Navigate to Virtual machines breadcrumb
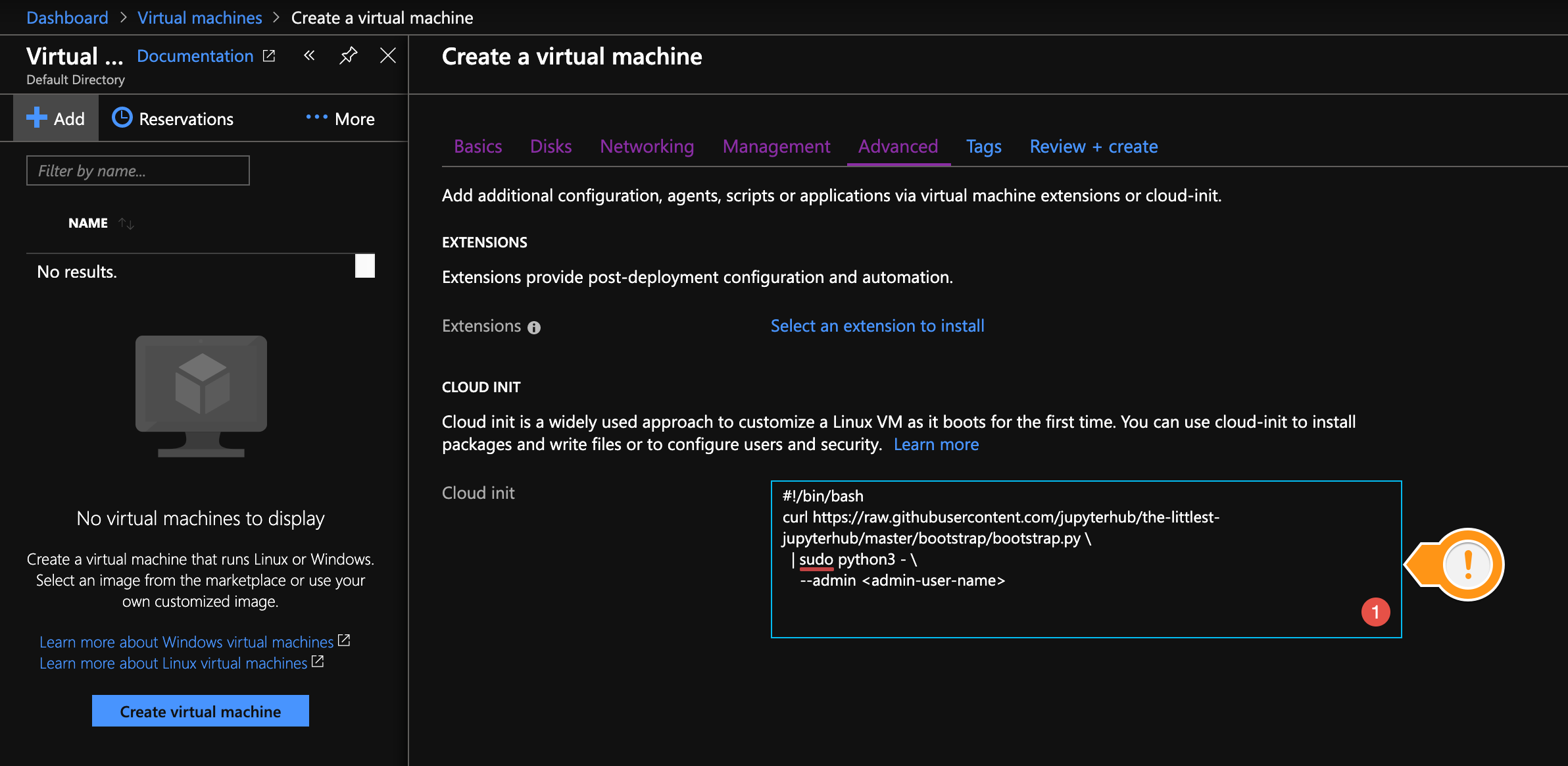Image resolution: width=1568 pixels, height=766 pixels. pos(199,18)
